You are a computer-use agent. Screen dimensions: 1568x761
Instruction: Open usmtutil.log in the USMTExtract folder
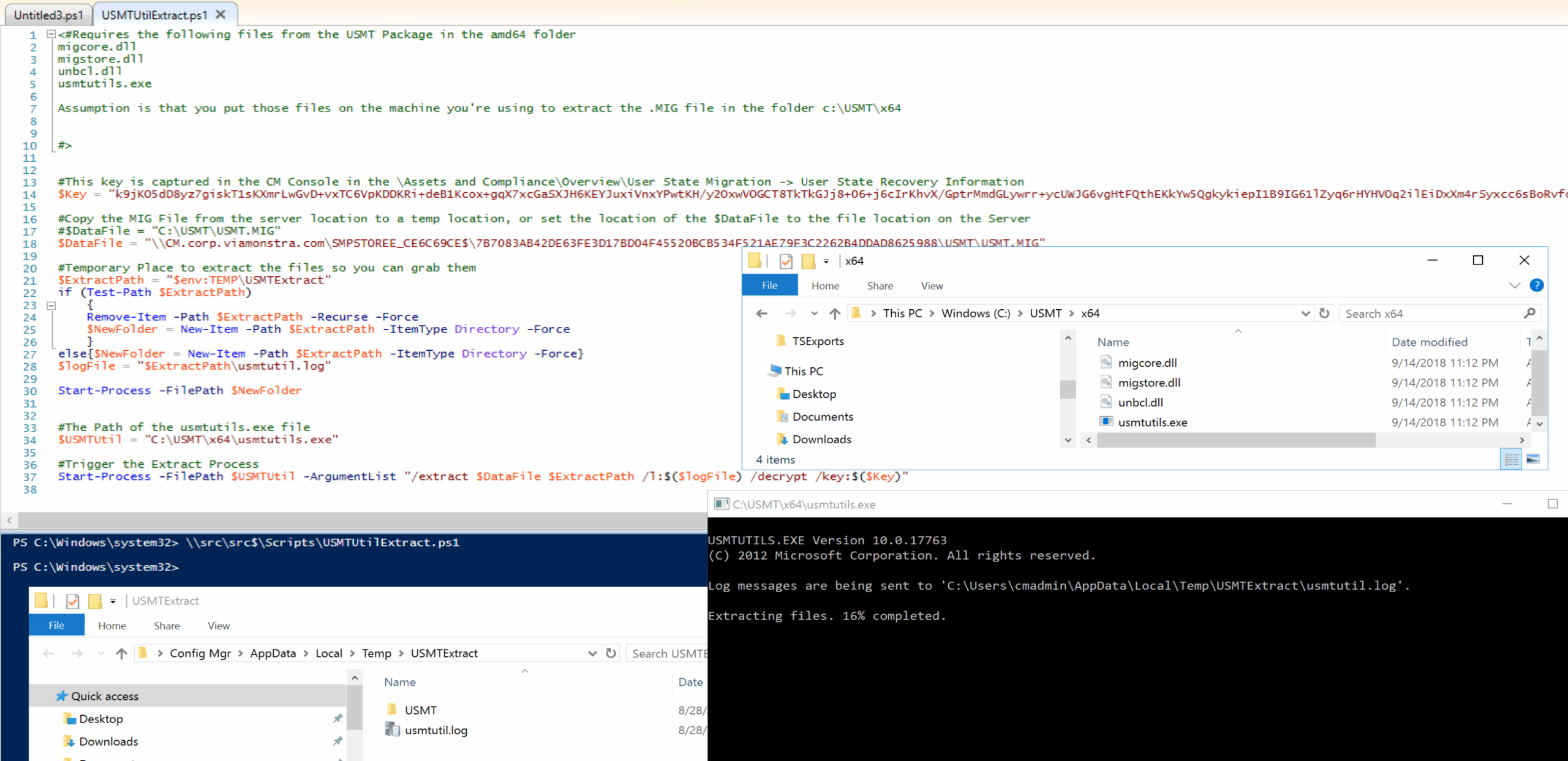coord(436,729)
